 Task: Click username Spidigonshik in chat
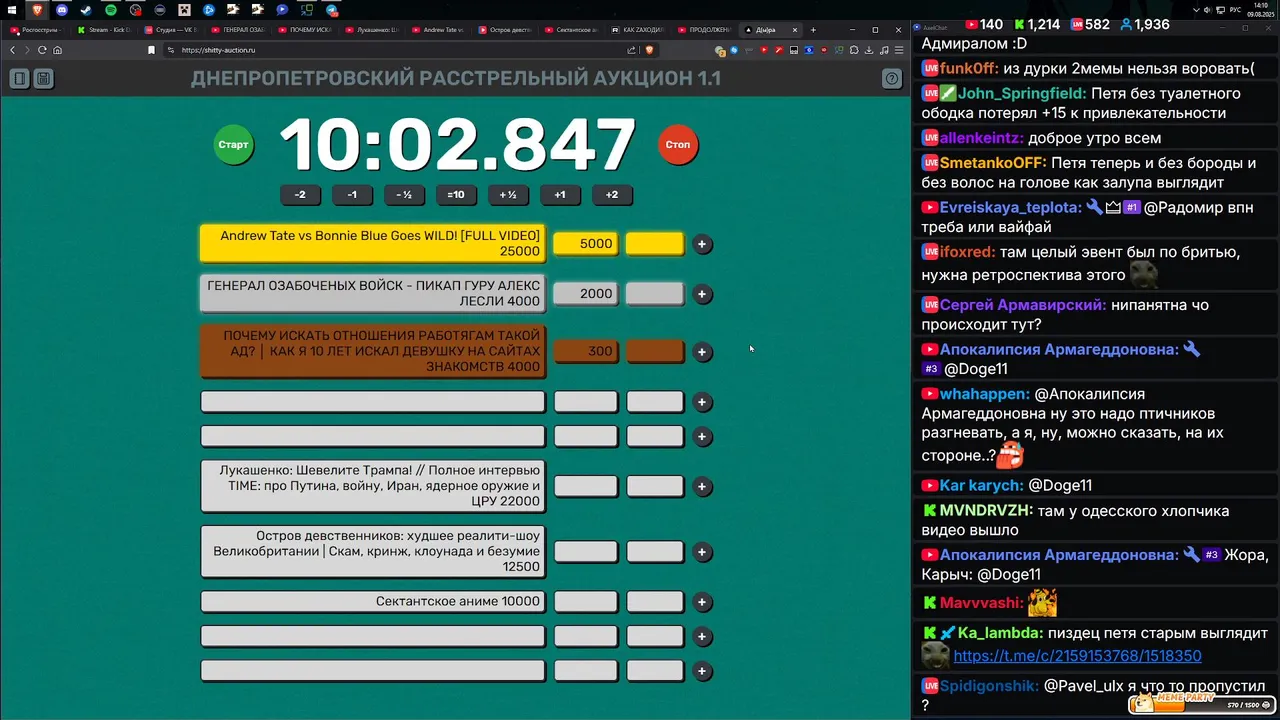tap(989, 687)
